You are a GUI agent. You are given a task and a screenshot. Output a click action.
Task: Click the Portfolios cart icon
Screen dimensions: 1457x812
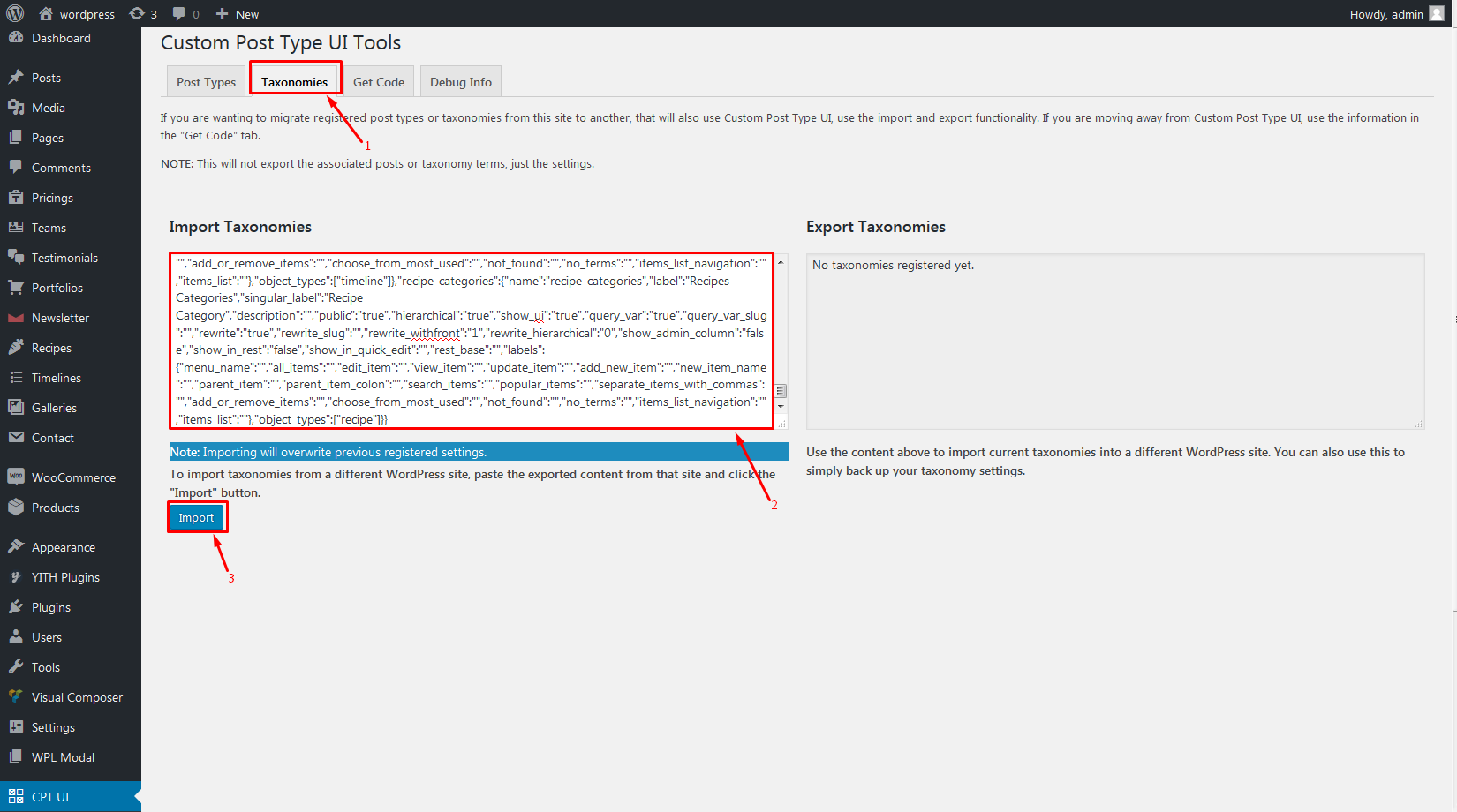click(16, 288)
